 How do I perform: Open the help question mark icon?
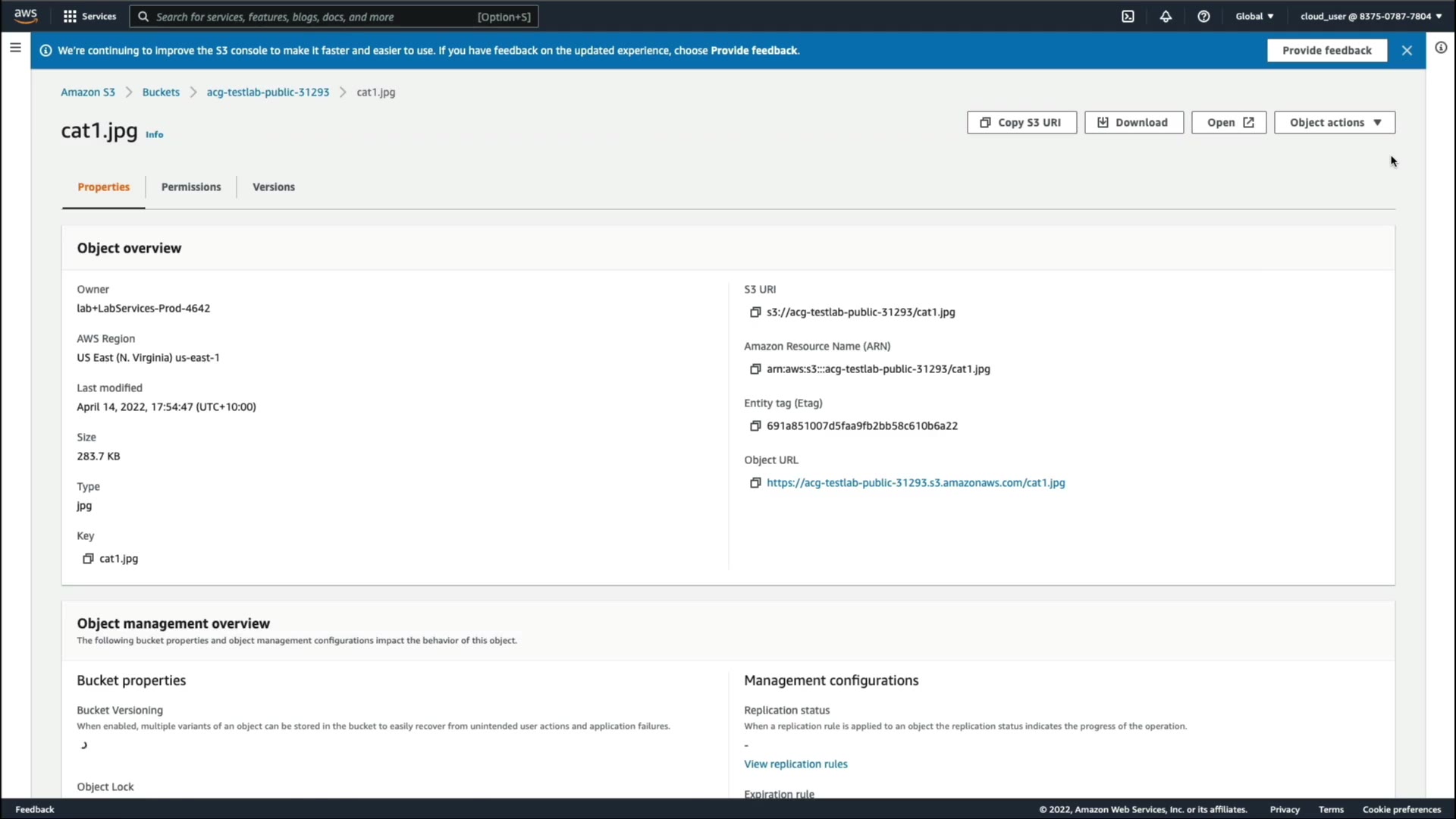point(1203,16)
